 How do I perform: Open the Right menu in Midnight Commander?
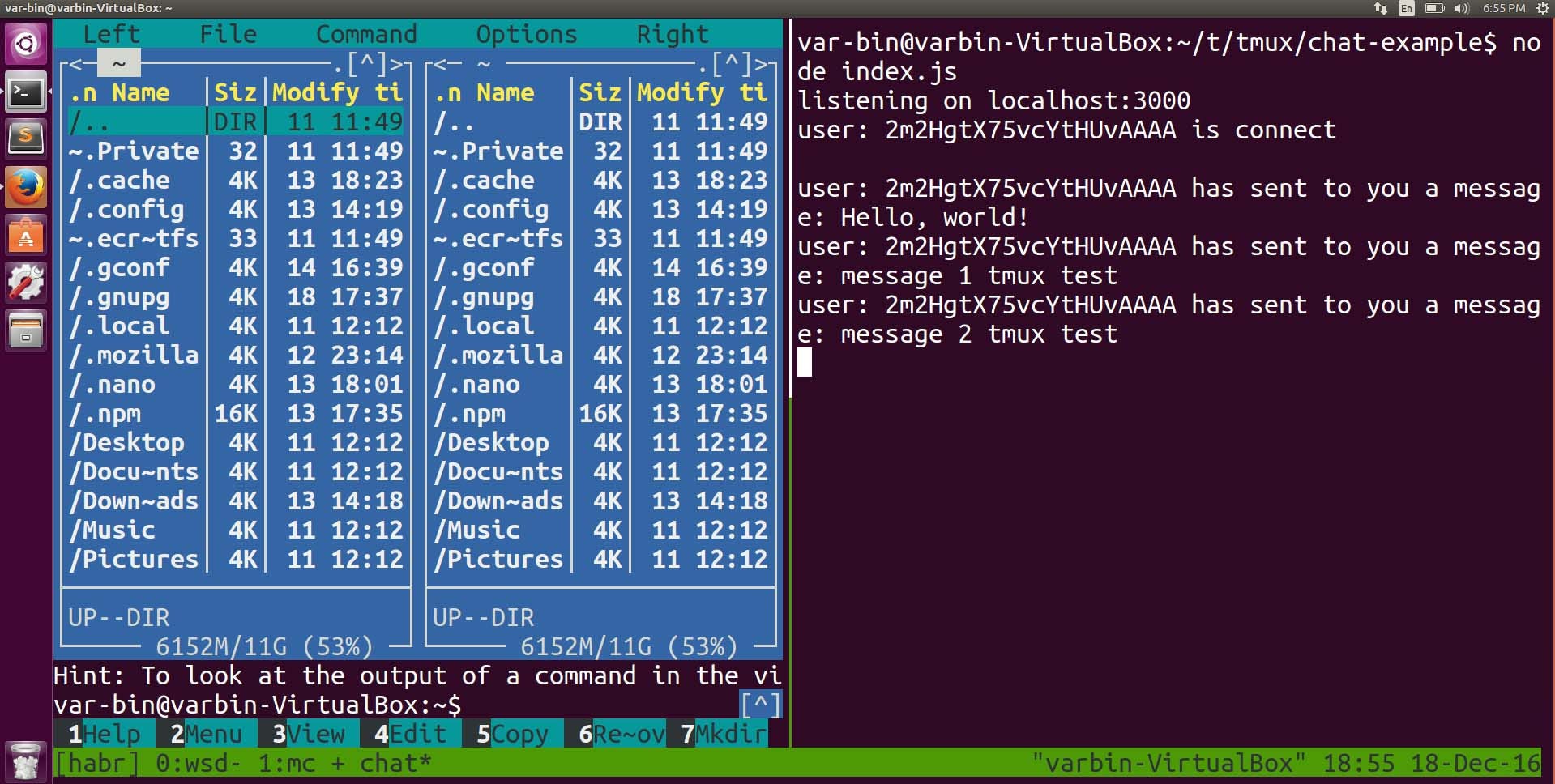click(x=673, y=34)
